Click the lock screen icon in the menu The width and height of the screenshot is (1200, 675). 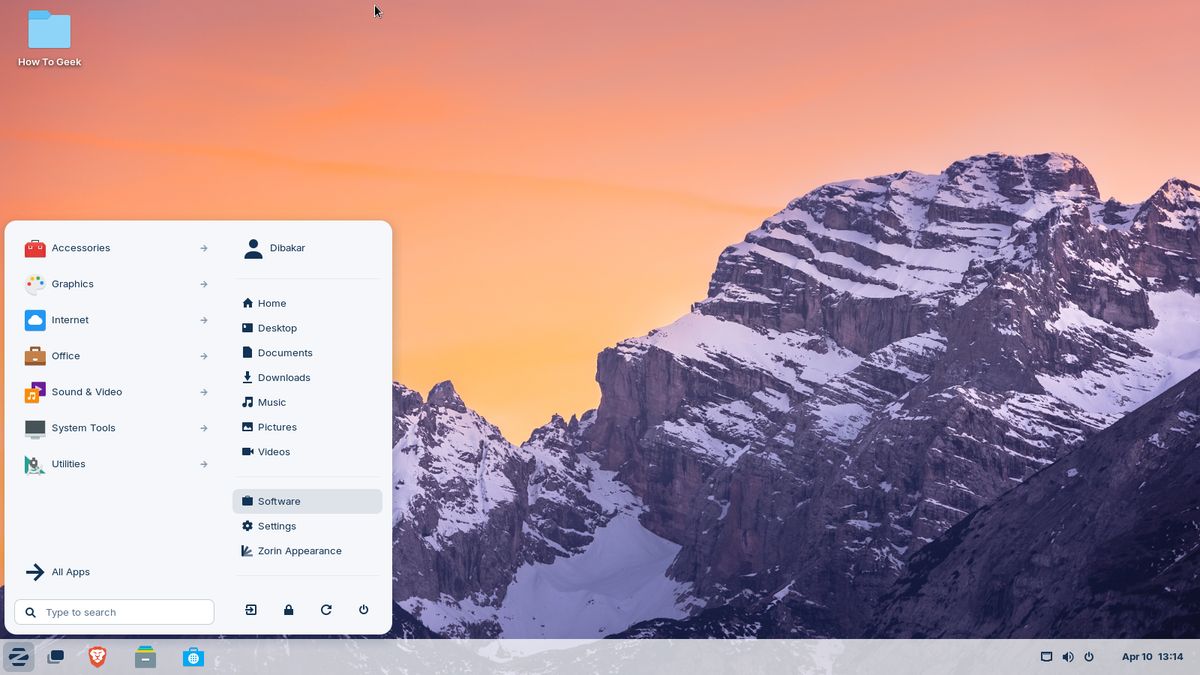pyautogui.click(x=288, y=609)
